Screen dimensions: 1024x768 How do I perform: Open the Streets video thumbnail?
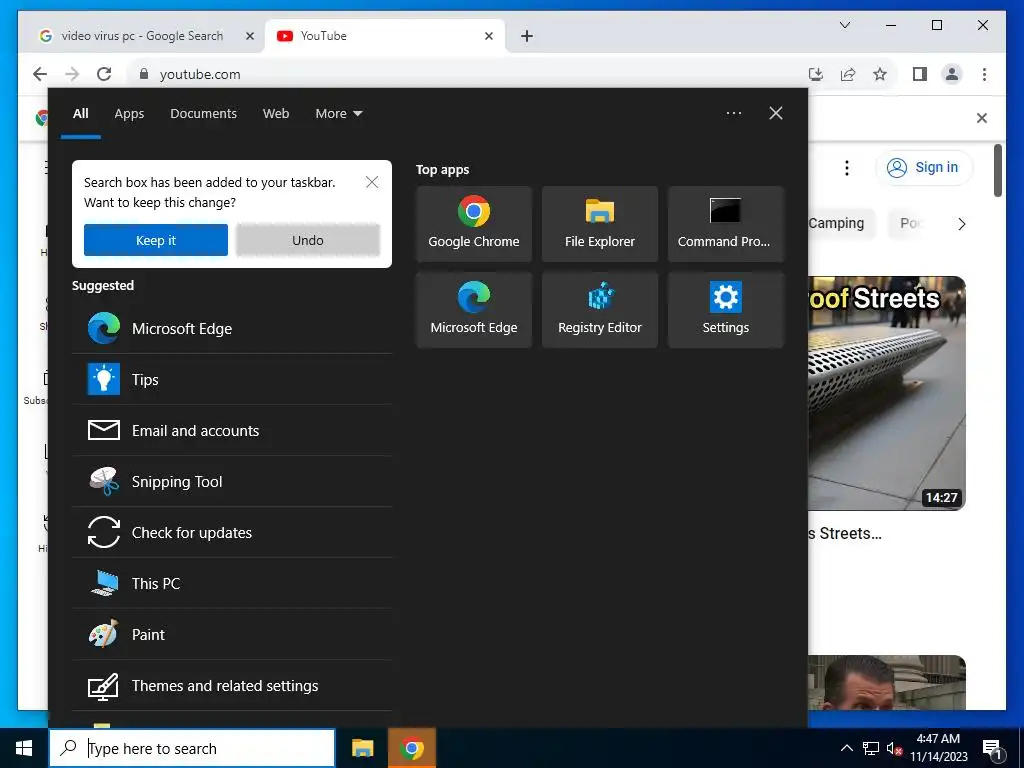click(x=887, y=393)
